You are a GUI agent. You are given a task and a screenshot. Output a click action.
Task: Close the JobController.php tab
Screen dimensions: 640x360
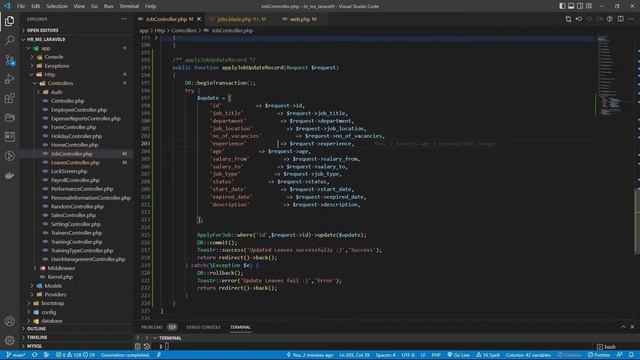199,19
